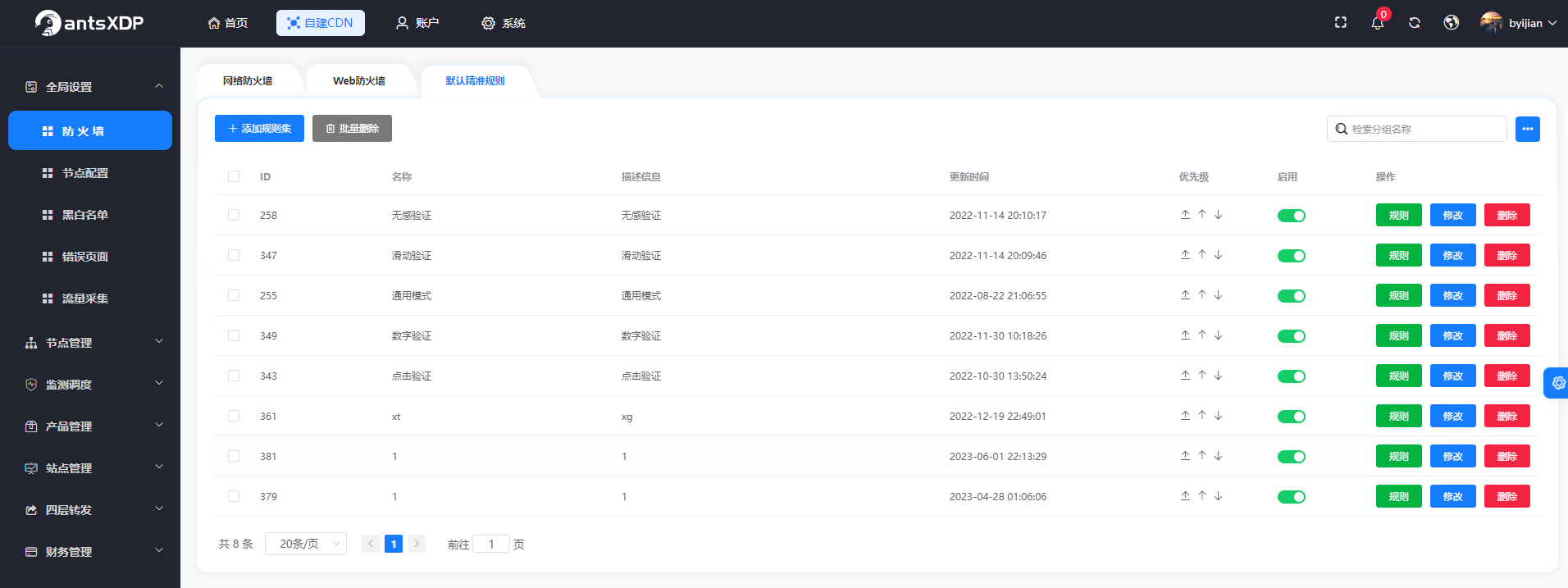The height and width of the screenshot is (588, 1568).
Task: Disable the switch for rule 通用模式
Action: pos(1292,296)
